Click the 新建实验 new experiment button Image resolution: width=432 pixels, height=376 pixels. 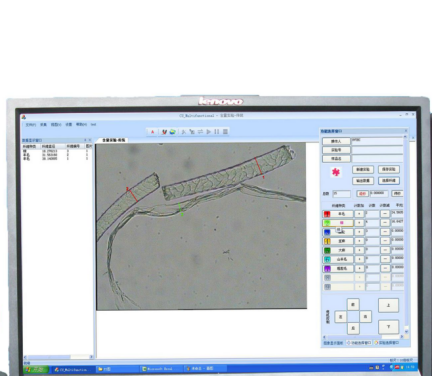[x=363, y=169]
